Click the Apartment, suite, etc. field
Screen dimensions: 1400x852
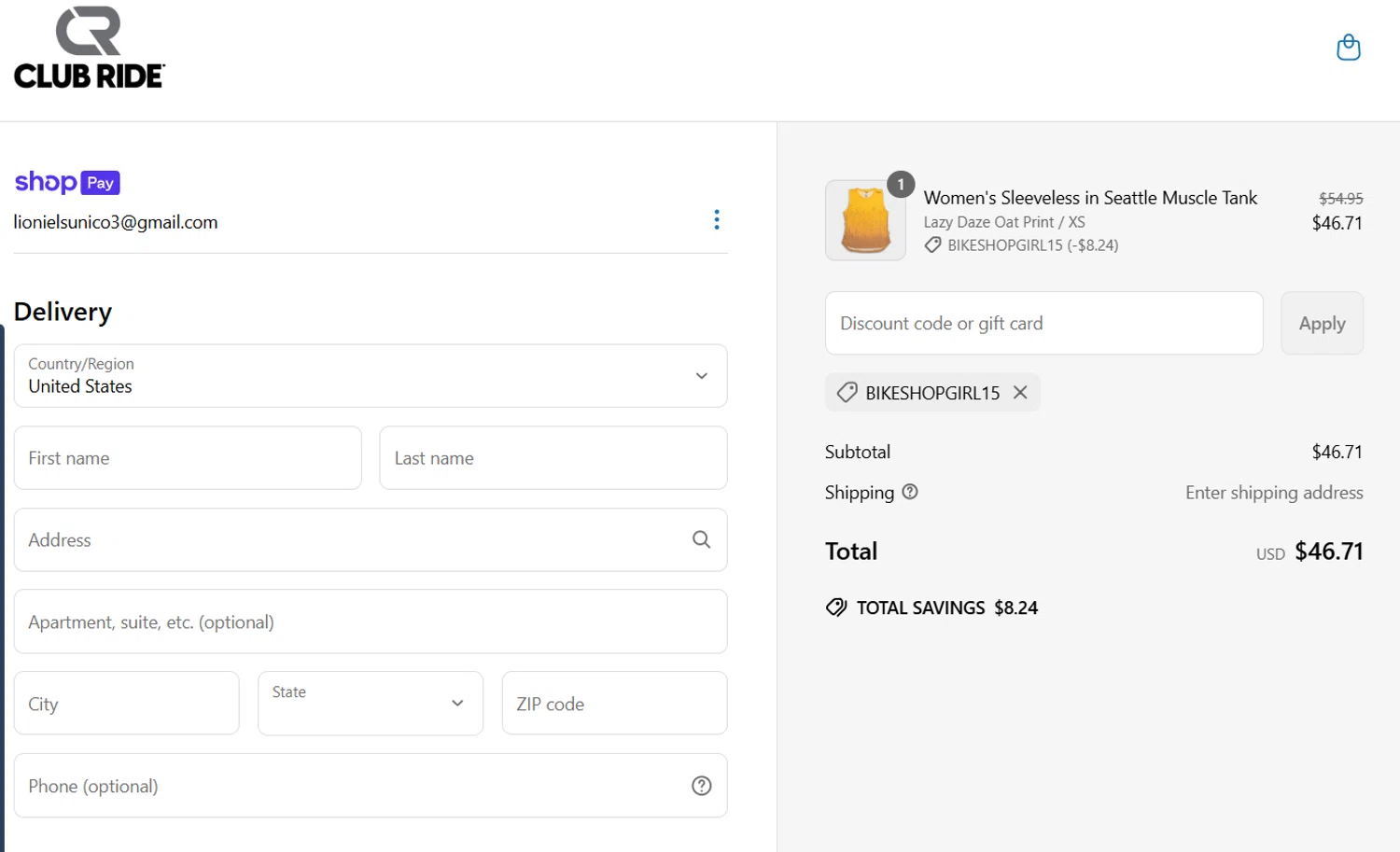tap(371, 622)
